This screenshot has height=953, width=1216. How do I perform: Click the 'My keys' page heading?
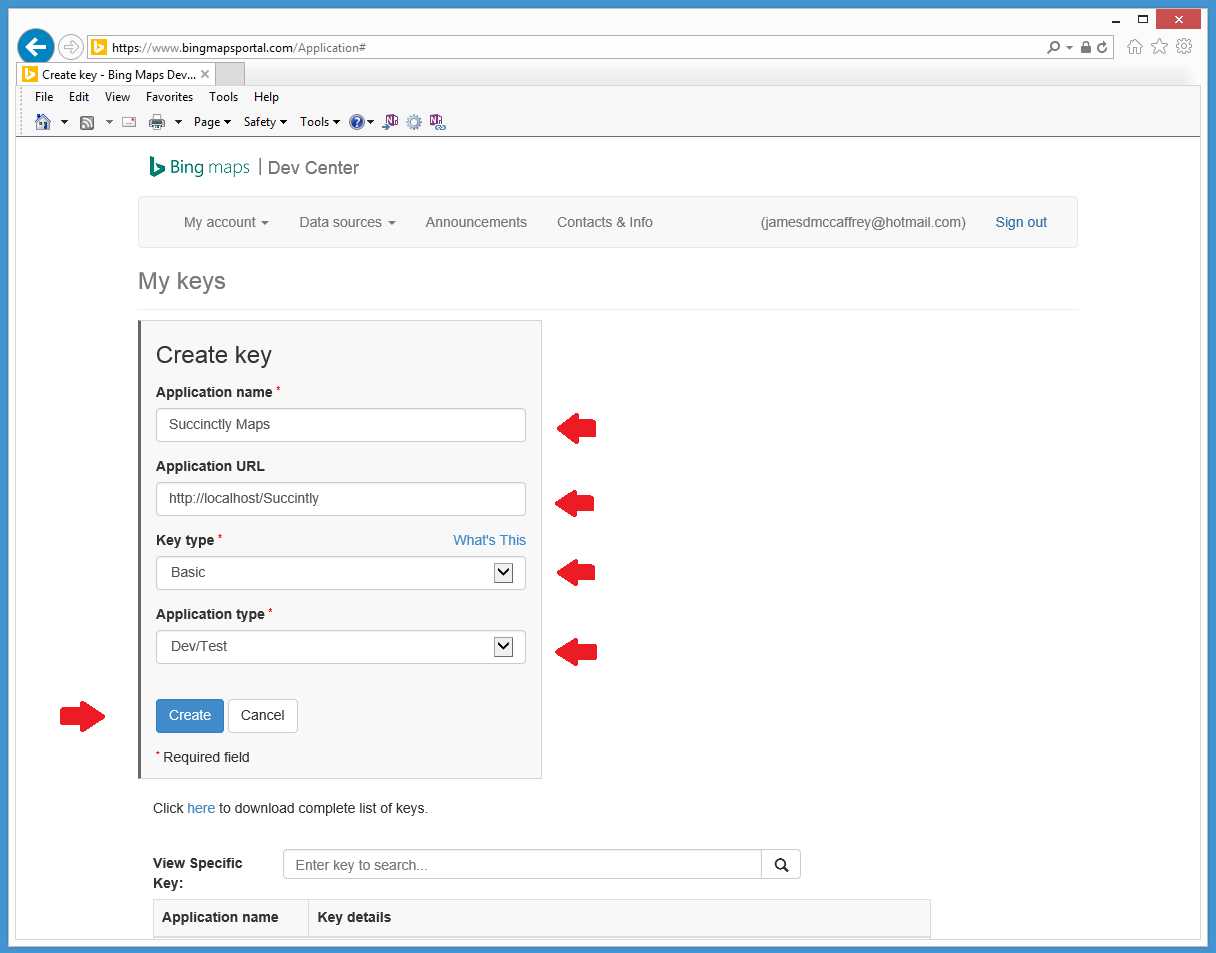(x=182, y=281)
